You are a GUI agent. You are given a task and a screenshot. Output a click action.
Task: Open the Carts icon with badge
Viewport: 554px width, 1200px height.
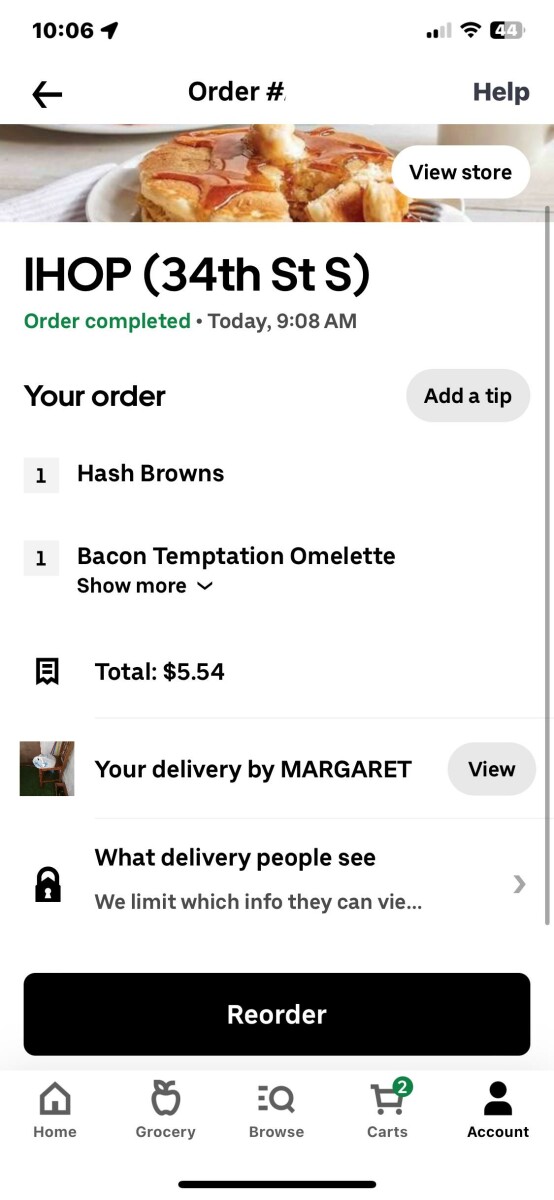pos(389,1097)
